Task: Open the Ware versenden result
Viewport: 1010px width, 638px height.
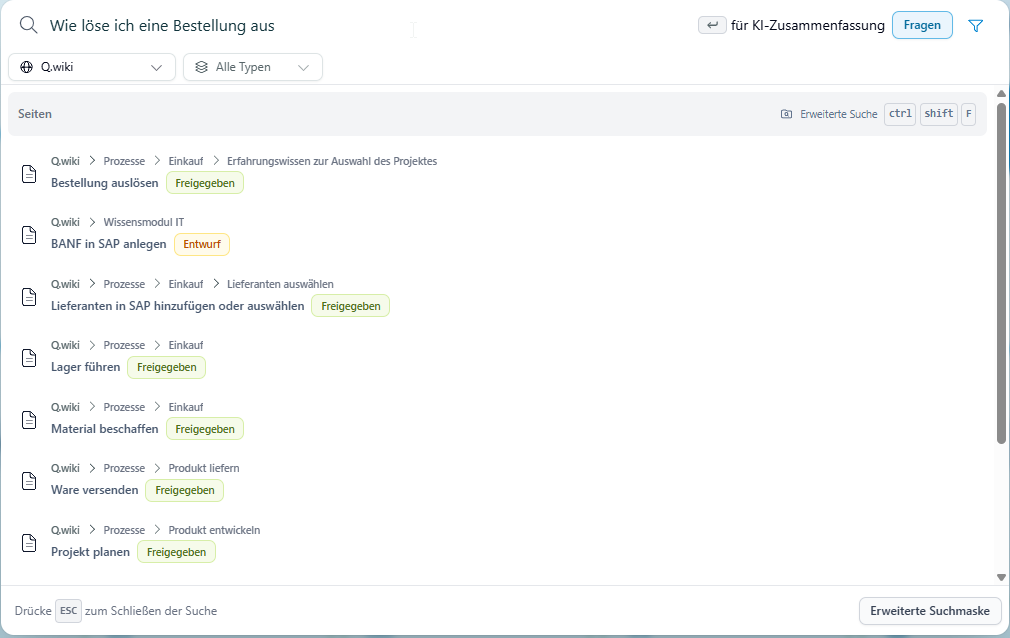Action: point(95,490)
